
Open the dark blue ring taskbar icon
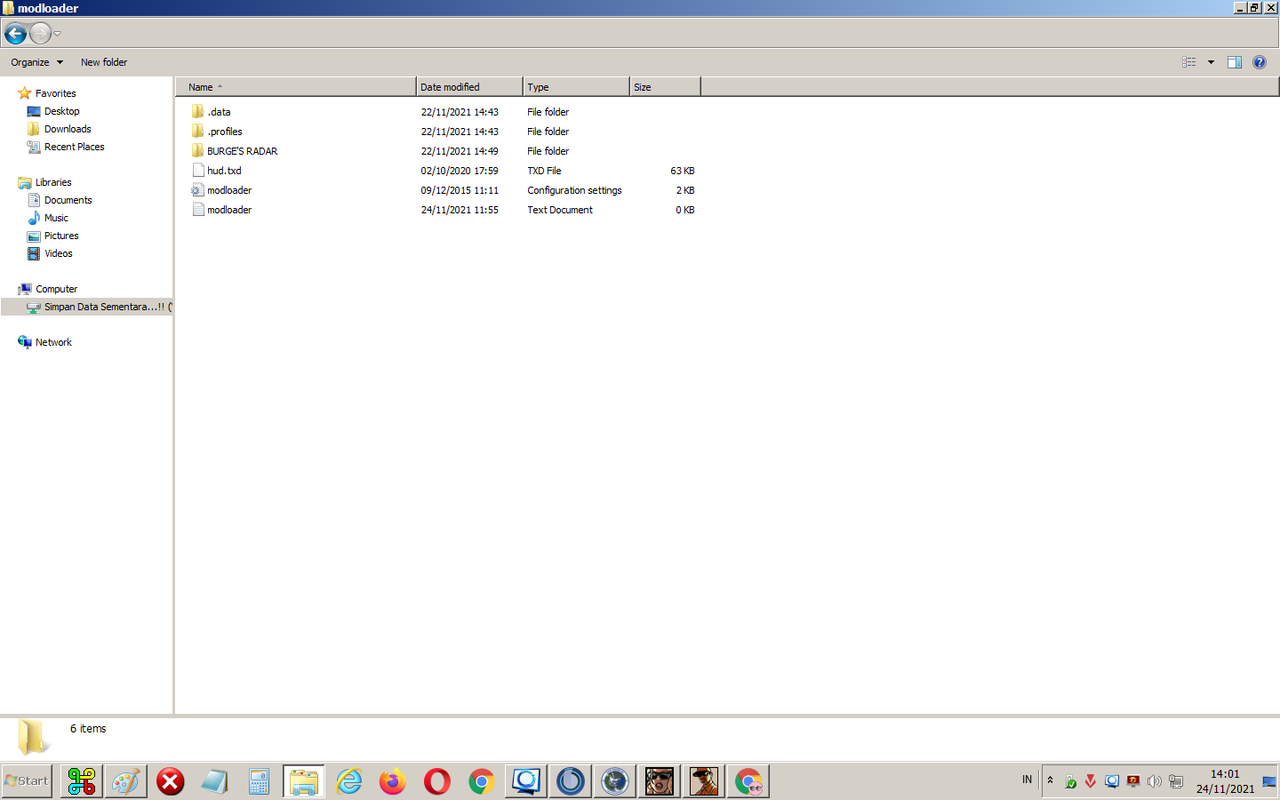(571, 781)
